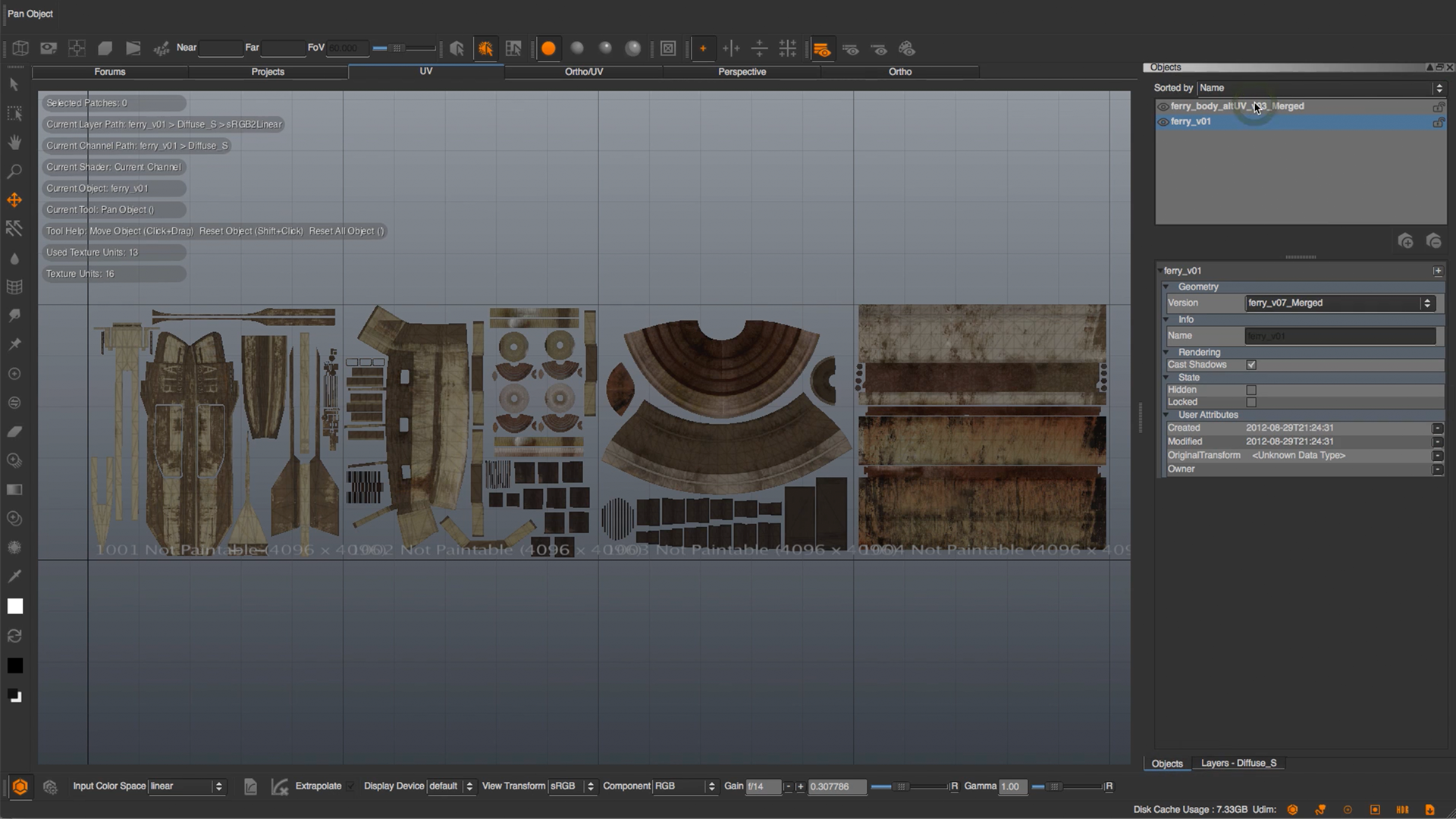
Task: Check the Hidden checkbox
Action: pyautogui.click(x=1251, y=390)
